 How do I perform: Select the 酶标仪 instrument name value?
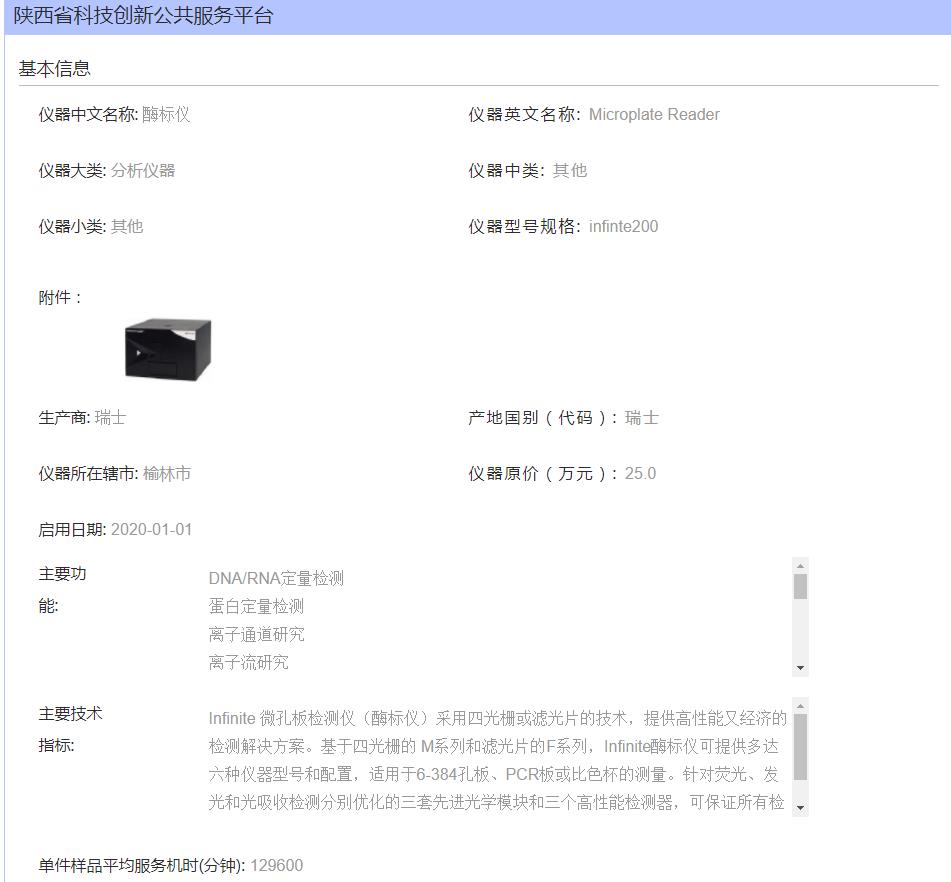166,114
